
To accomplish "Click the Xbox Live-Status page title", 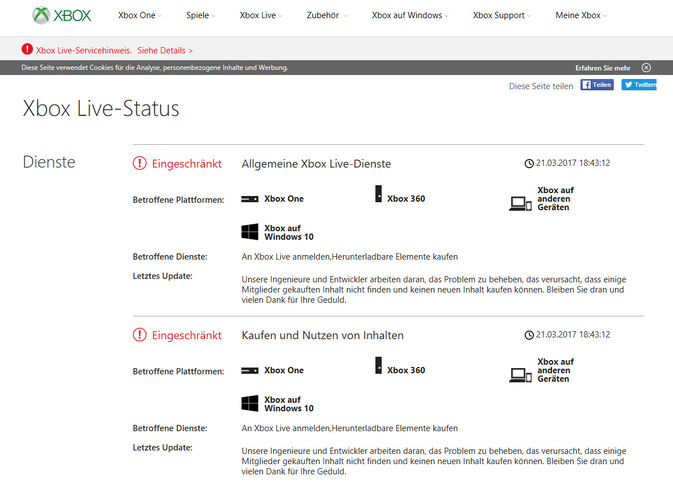I will tap(101, 108).
